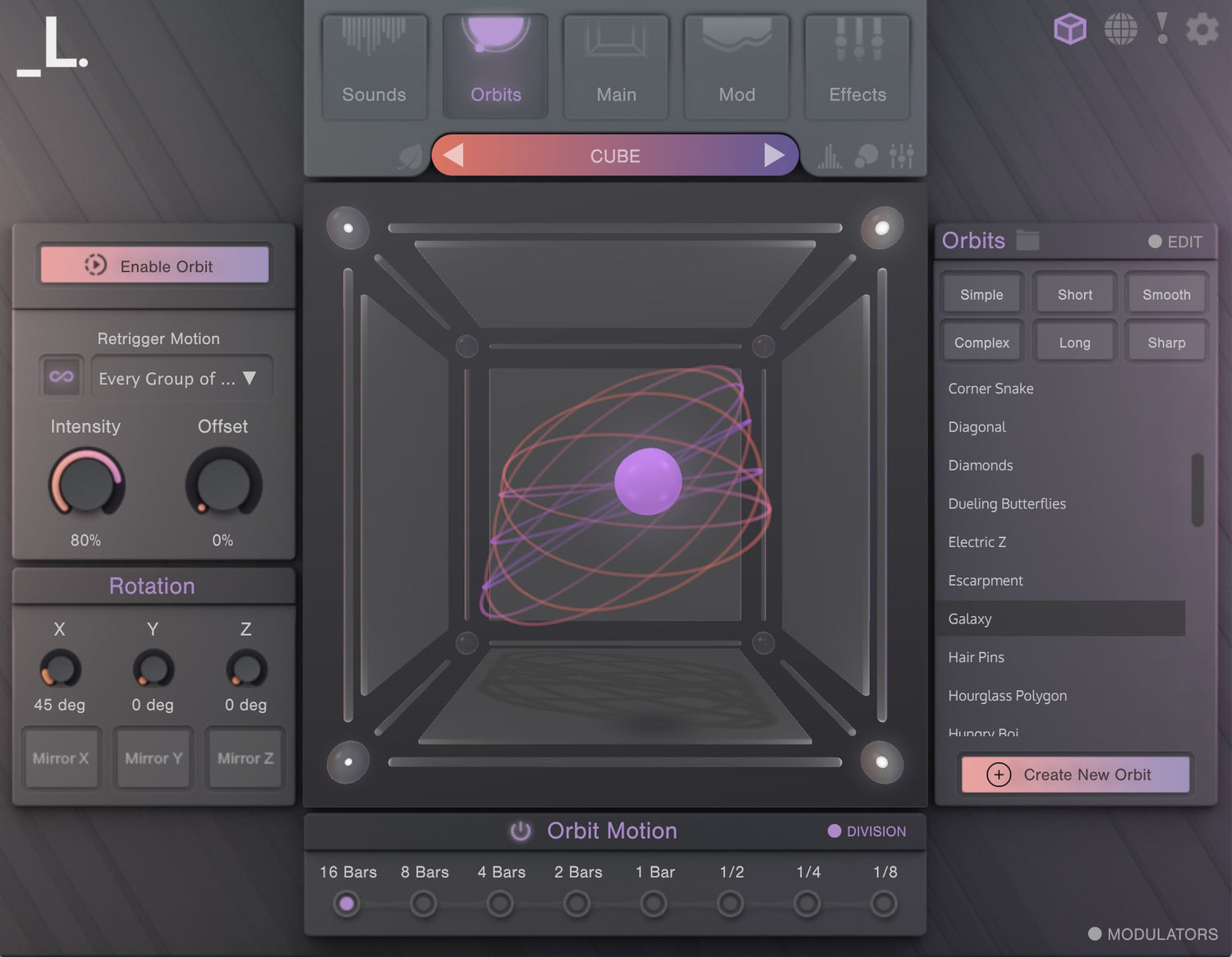
Task: Open the Sounds tab
Action: click(x=374, y=67)
